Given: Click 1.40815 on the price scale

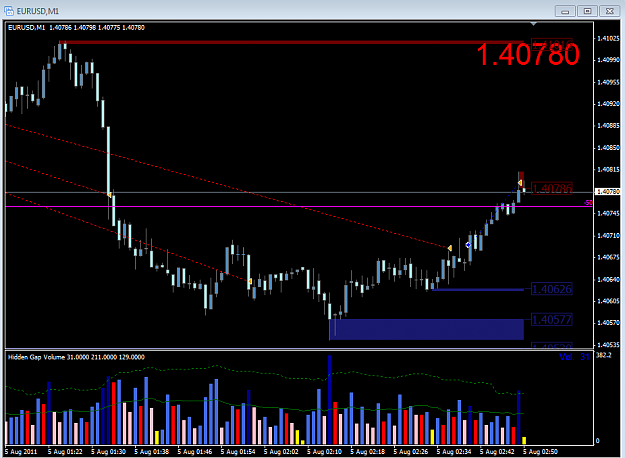Looking at the screenshot, I should point(608,169).
